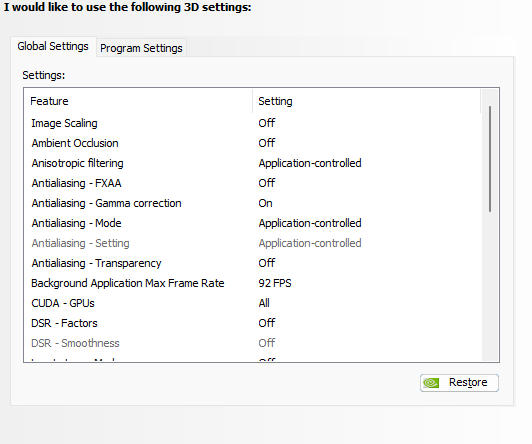Click the settings list vertical scrollbar thumb

490,159
